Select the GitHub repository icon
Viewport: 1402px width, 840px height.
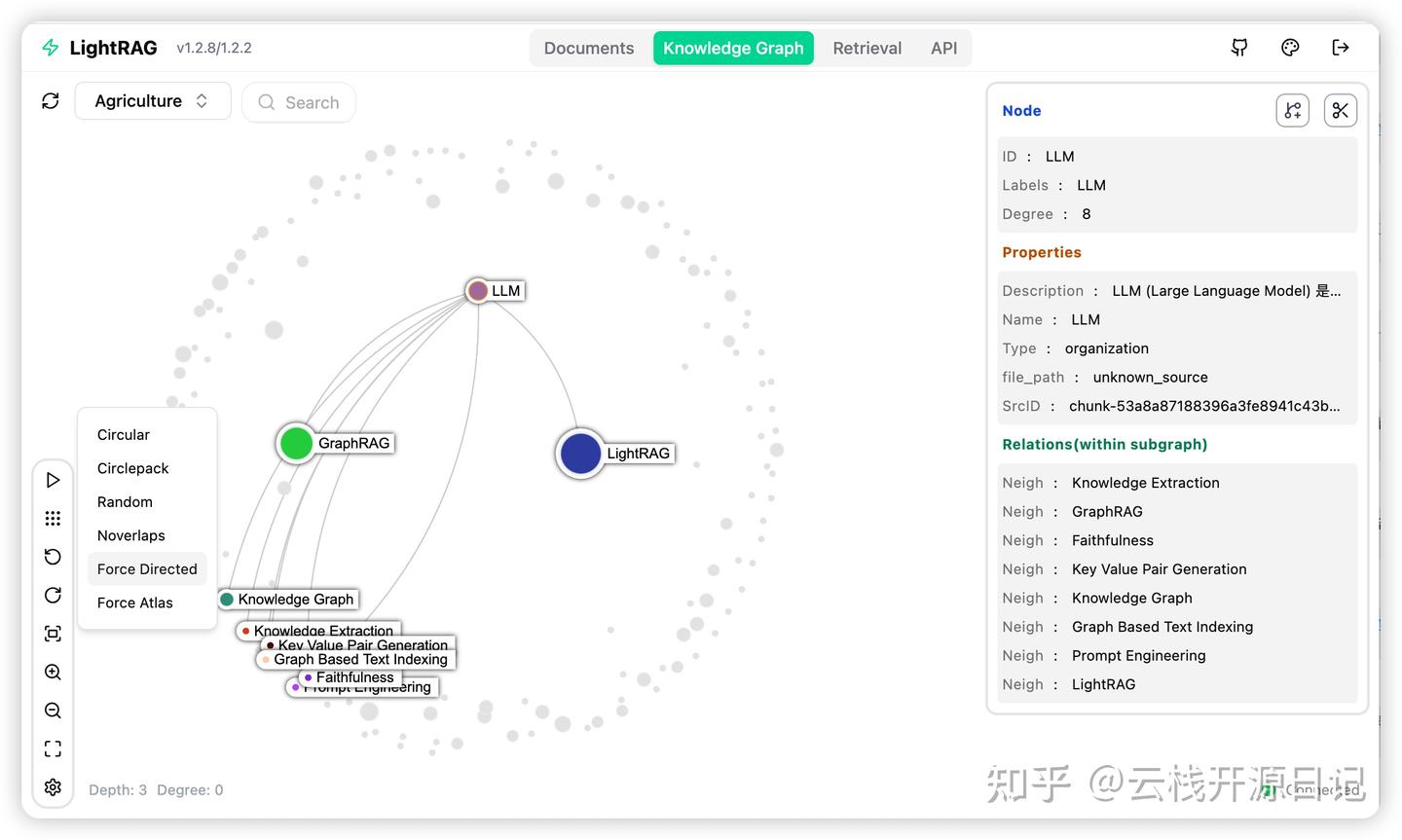1238,47
